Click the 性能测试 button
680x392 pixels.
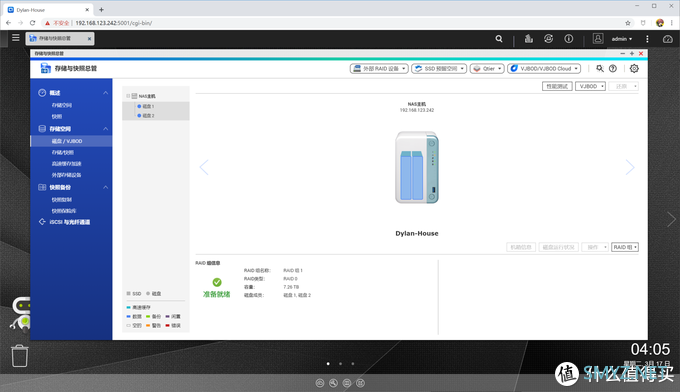557,86
